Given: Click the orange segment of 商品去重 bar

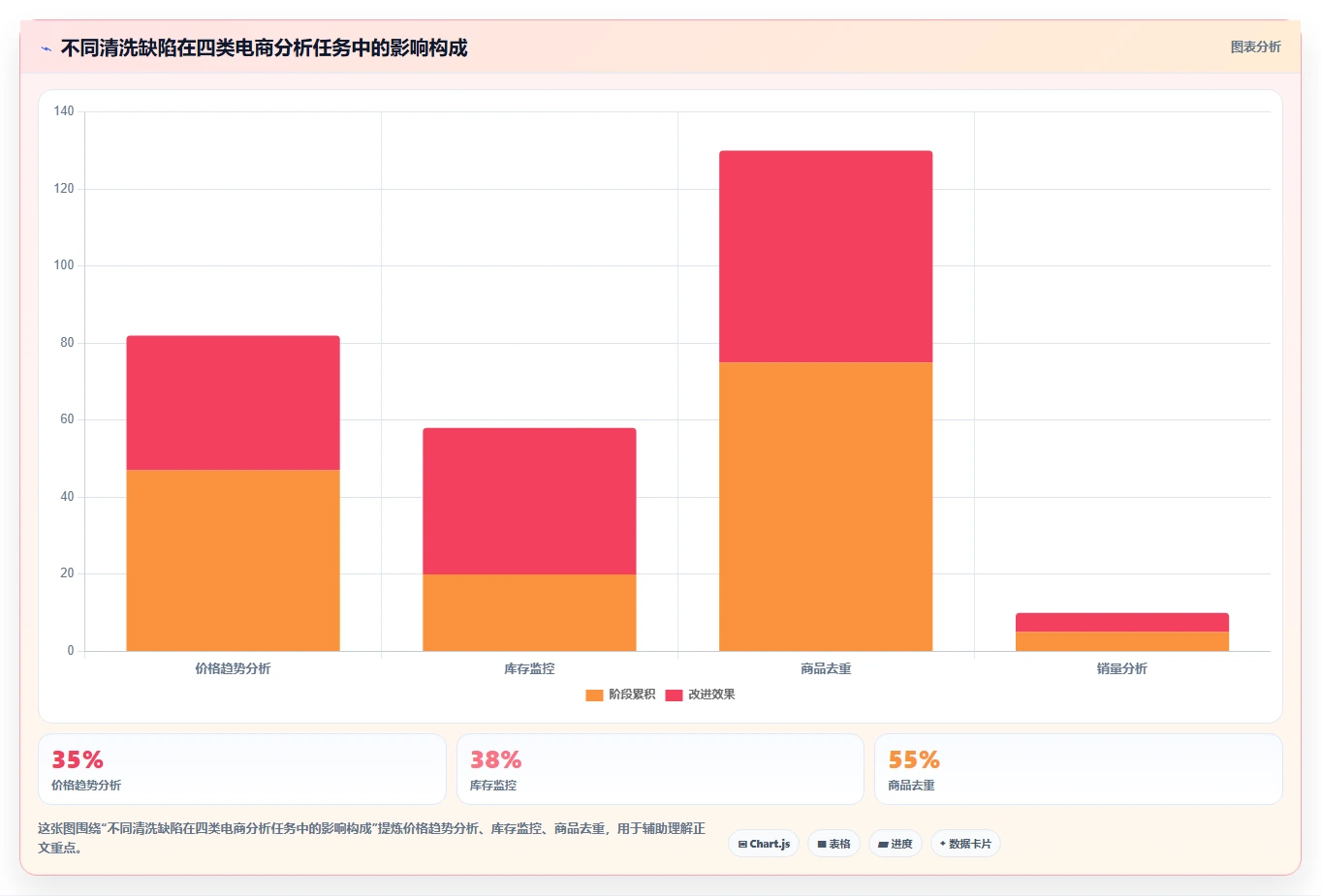Looking at the screenshot, I should point(826,507).
